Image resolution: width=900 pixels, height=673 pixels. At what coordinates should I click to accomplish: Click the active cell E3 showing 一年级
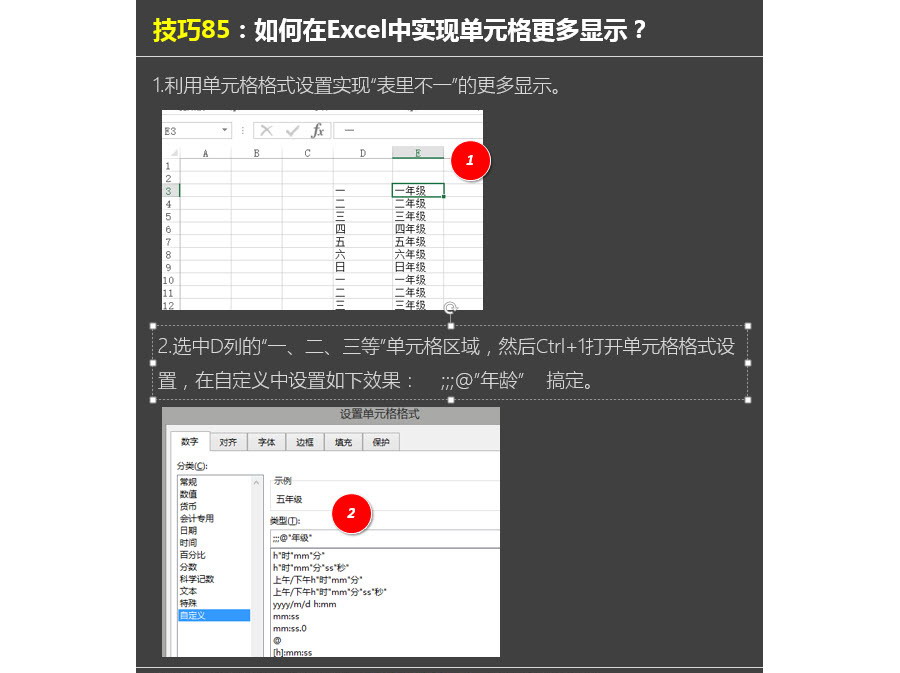pos(418,190)
